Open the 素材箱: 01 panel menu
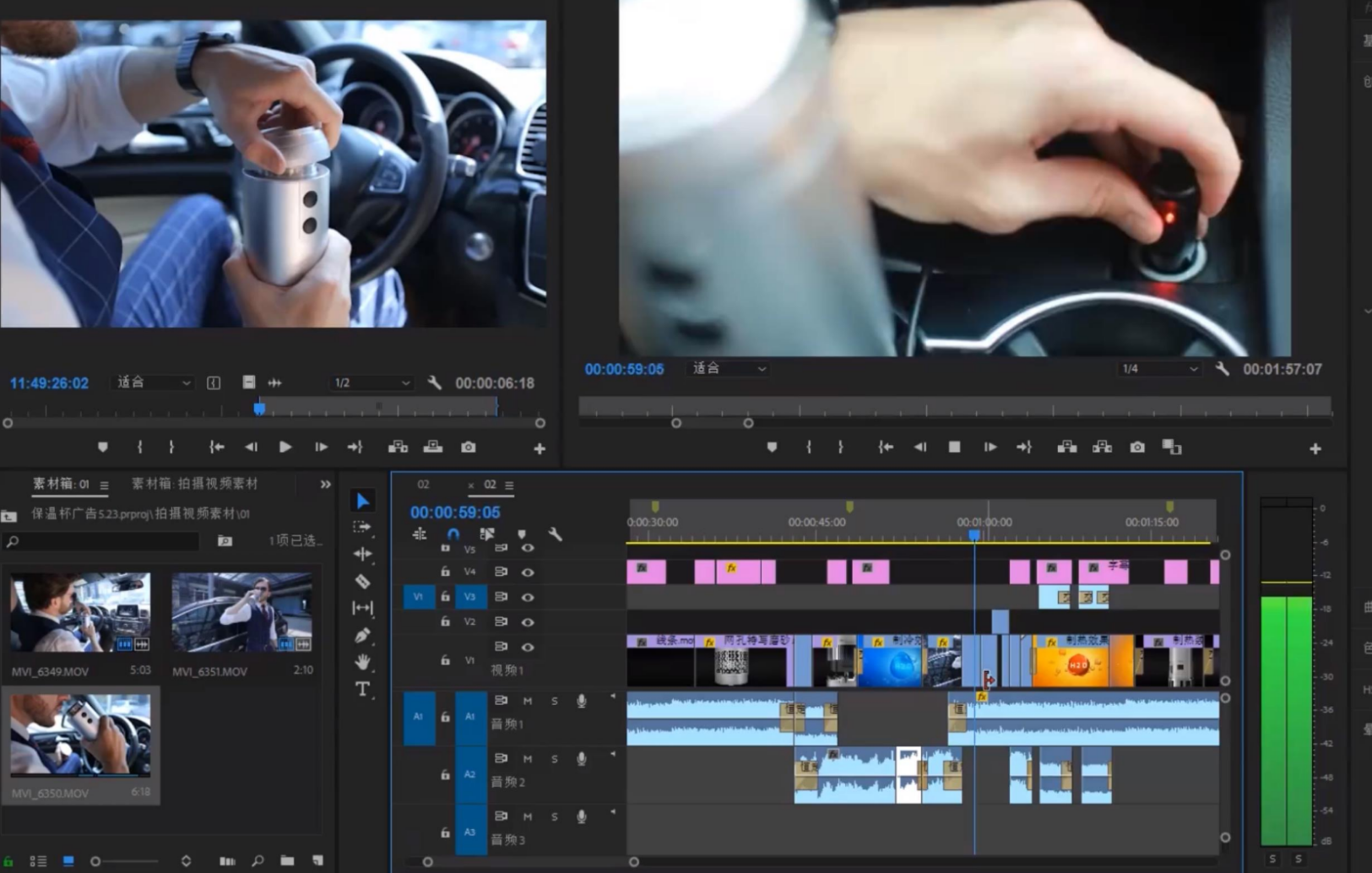The height and width of the screenshot is (873, 1372). 104,485
